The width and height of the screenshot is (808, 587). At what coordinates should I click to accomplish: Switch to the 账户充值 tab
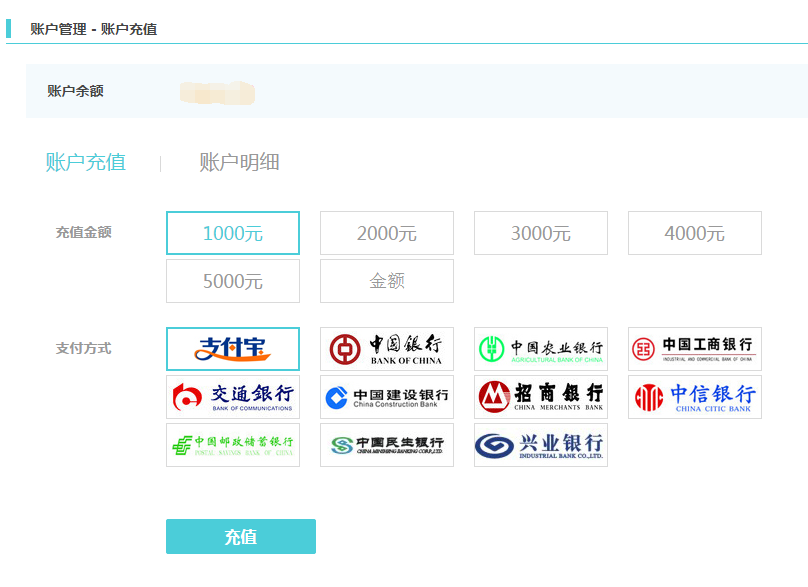[x=86, y=162]
